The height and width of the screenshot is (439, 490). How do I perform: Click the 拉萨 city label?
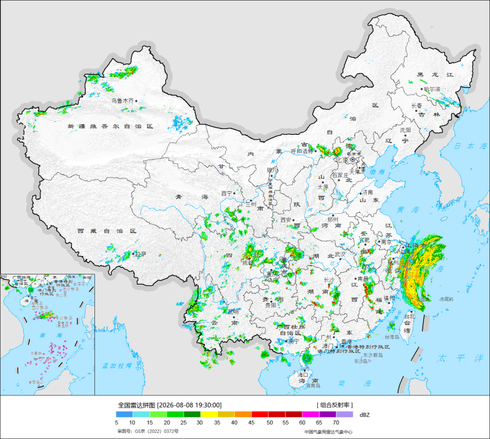(141, 254)
